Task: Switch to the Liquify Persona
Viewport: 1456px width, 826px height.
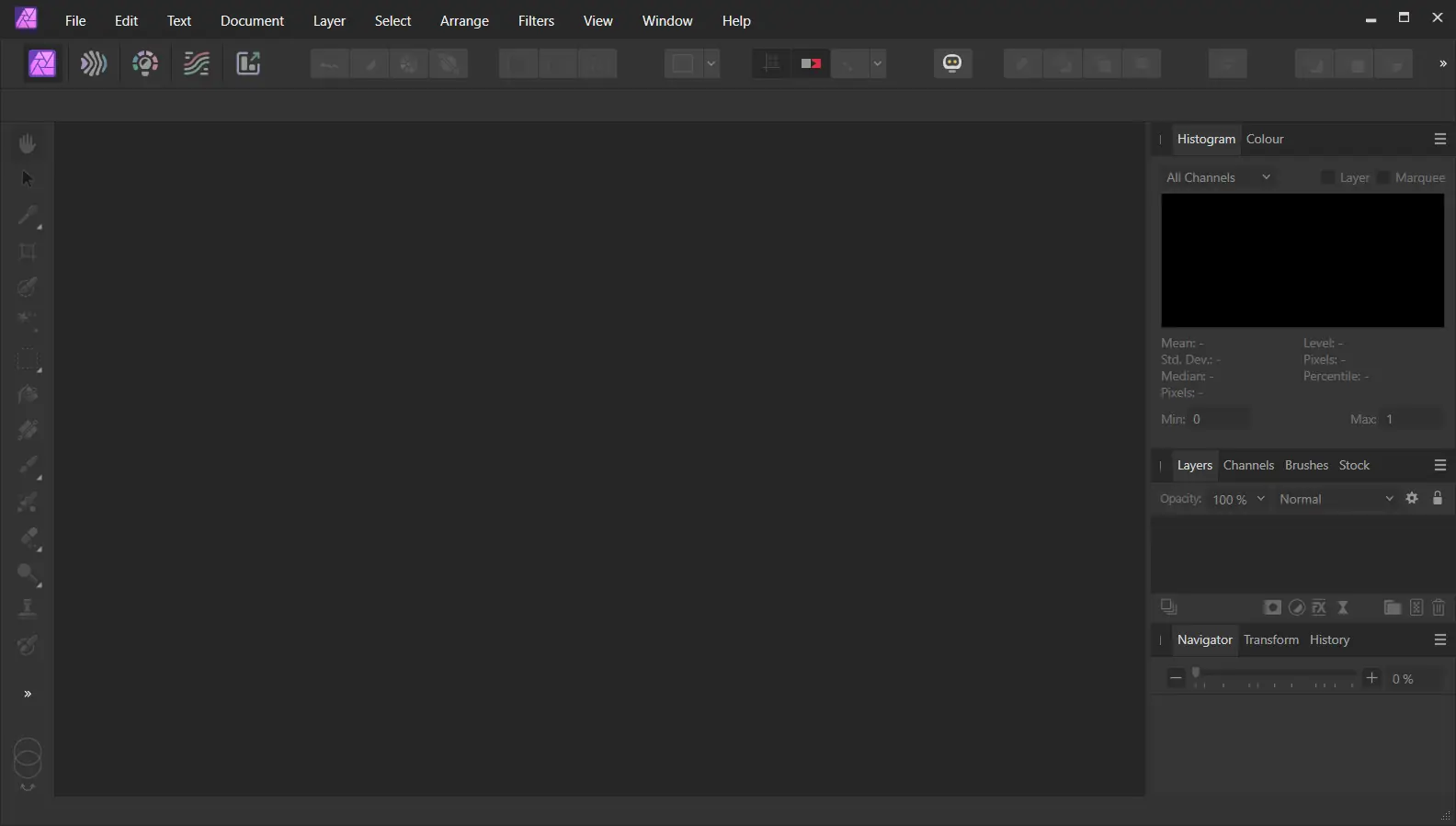Action: [x=94, y=63]
